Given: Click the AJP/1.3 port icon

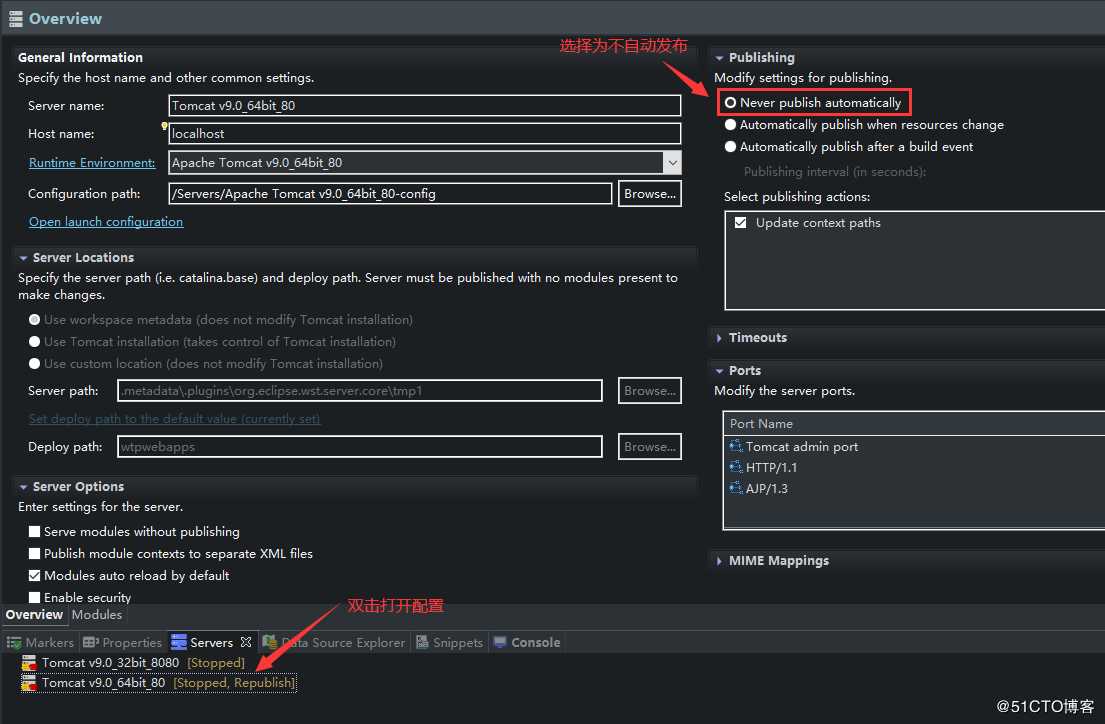Looking at the screenshot, I should click(x=736, y=488).
